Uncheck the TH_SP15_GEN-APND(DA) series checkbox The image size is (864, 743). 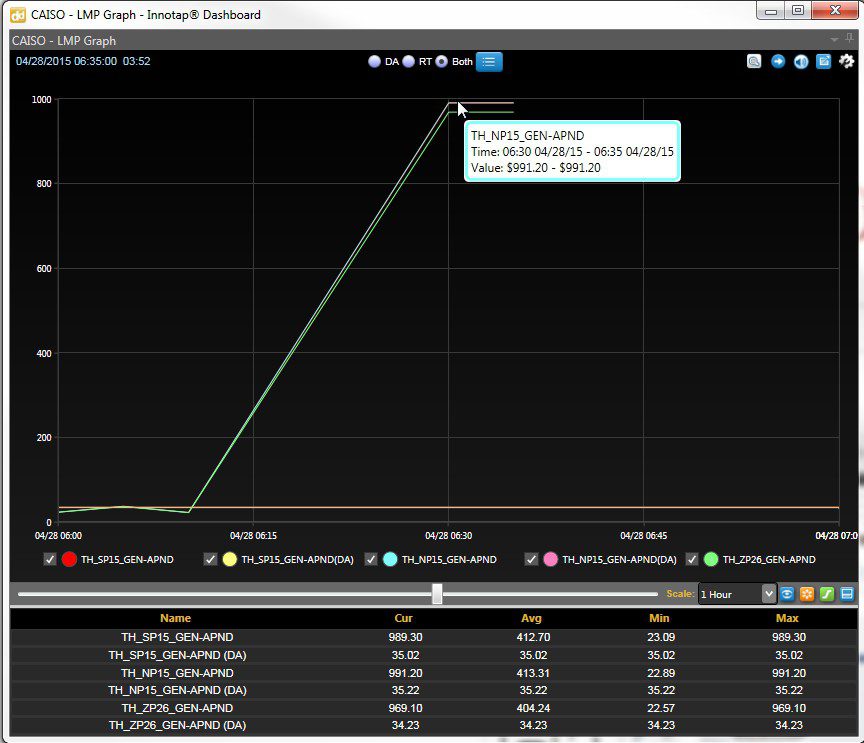click(210, 559)
